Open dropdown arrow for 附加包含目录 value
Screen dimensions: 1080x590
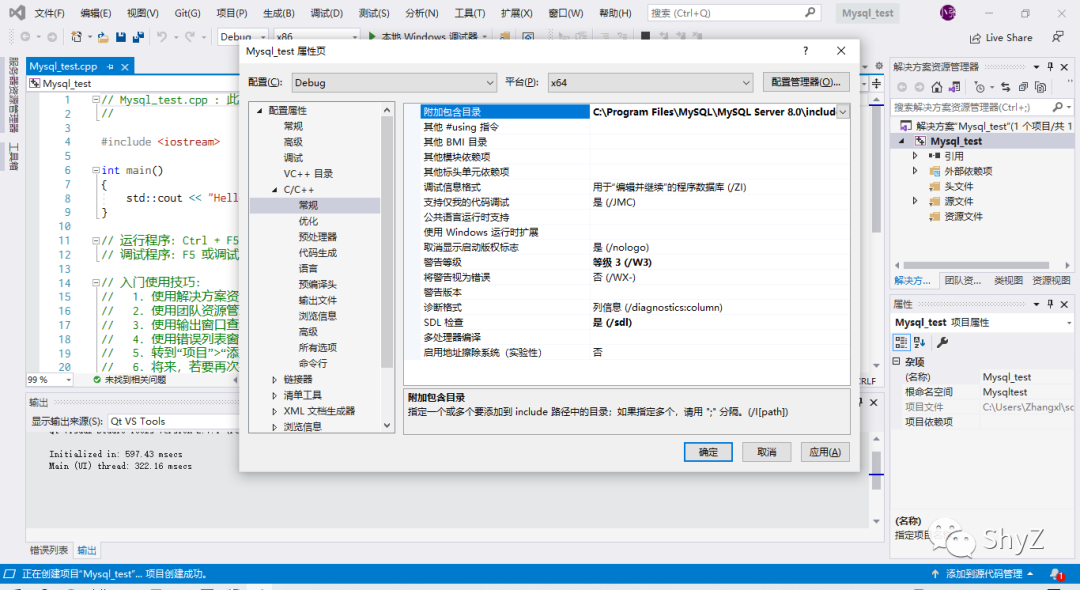(x=843, y=112)
